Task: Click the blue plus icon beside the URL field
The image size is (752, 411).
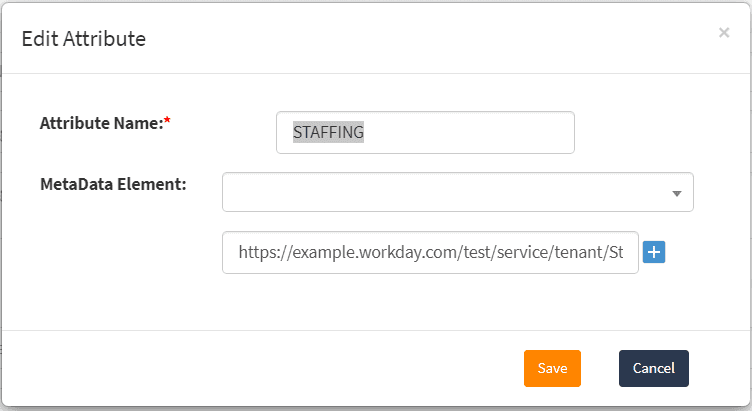Action: click(655, 253)
